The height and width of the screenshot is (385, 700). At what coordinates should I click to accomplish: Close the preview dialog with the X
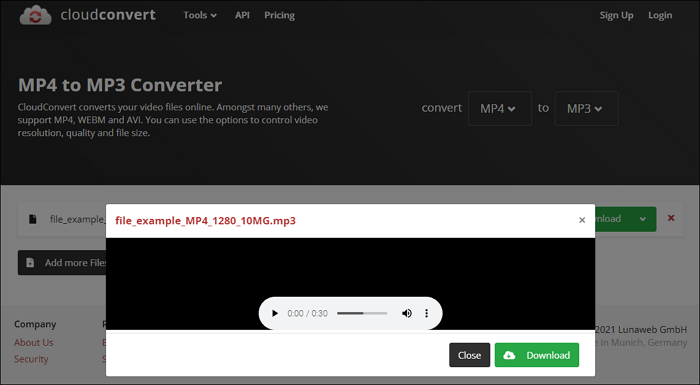point(582,220)
